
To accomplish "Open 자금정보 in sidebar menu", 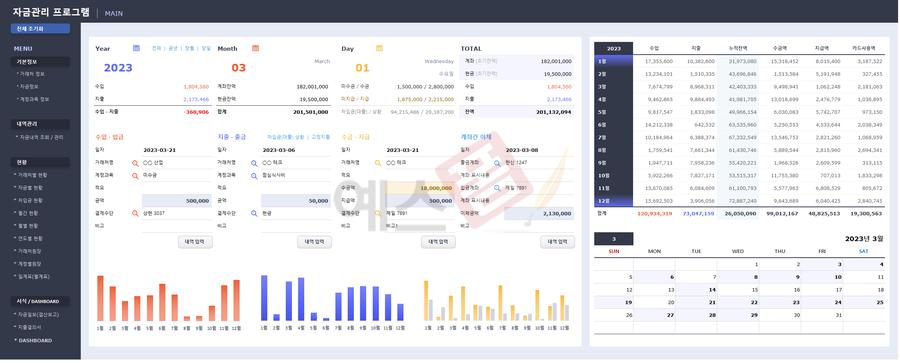I will coord(28,87).
